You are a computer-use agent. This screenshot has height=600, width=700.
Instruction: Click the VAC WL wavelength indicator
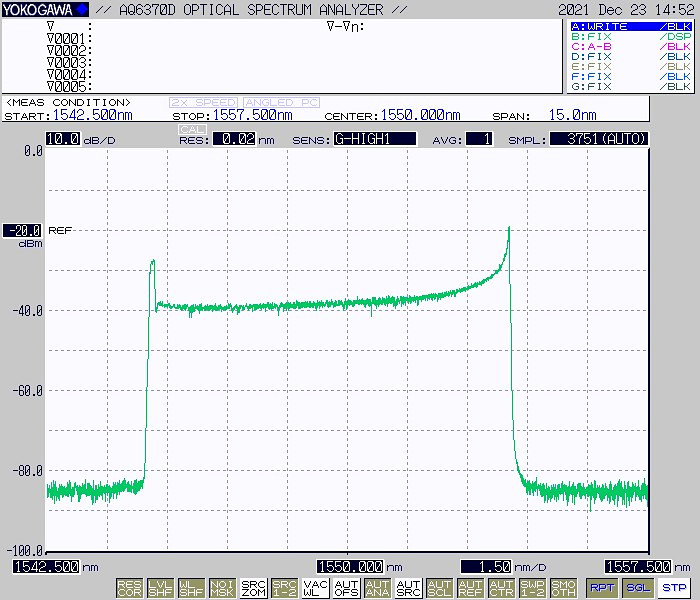[x=315, y=588]
